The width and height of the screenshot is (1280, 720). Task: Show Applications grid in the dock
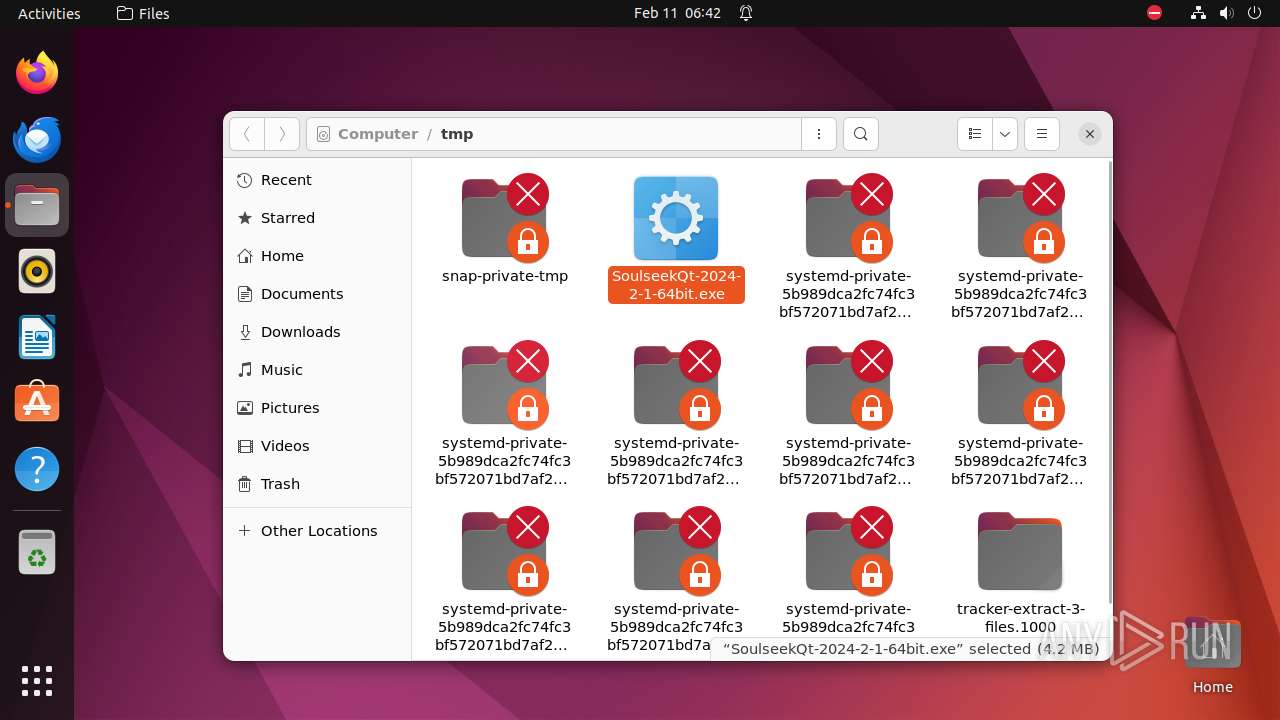[37, 681]
